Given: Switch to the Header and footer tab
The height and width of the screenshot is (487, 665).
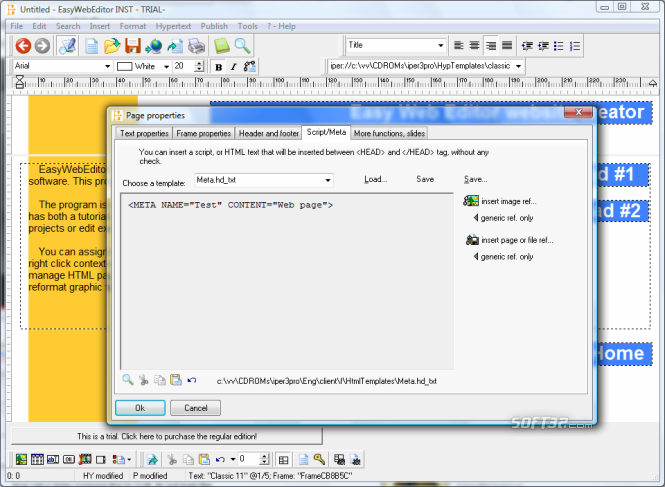Looking at the screenshot, I should tap(269, 133).
